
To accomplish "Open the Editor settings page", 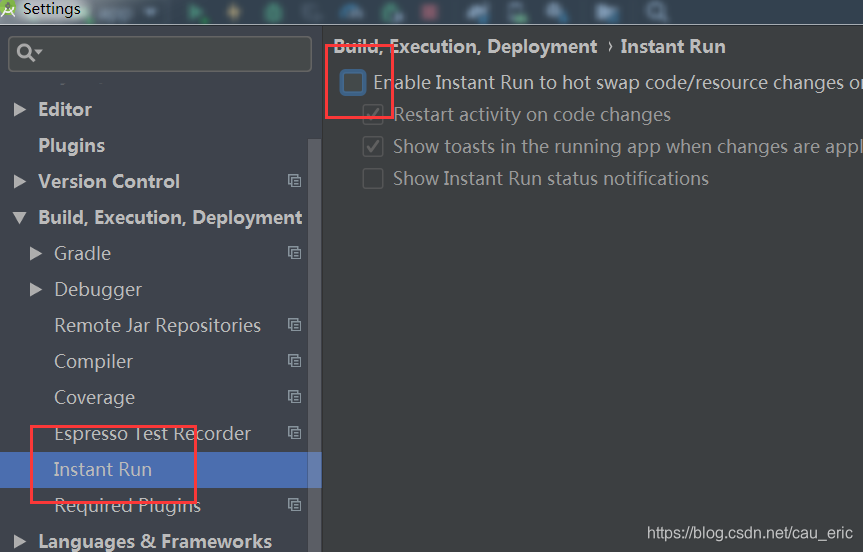I will tap(65, 110).
